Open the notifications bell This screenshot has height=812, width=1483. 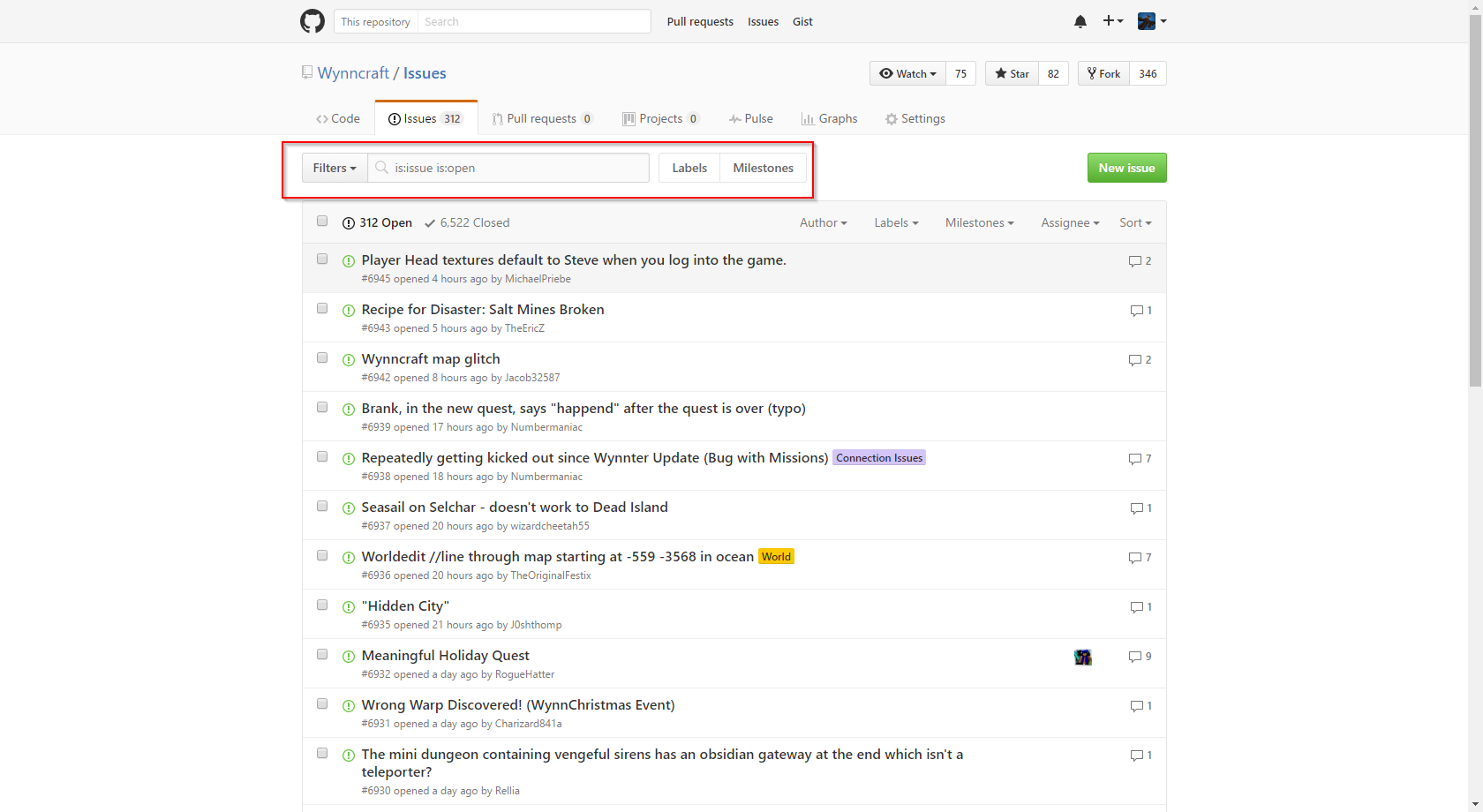1080,21
